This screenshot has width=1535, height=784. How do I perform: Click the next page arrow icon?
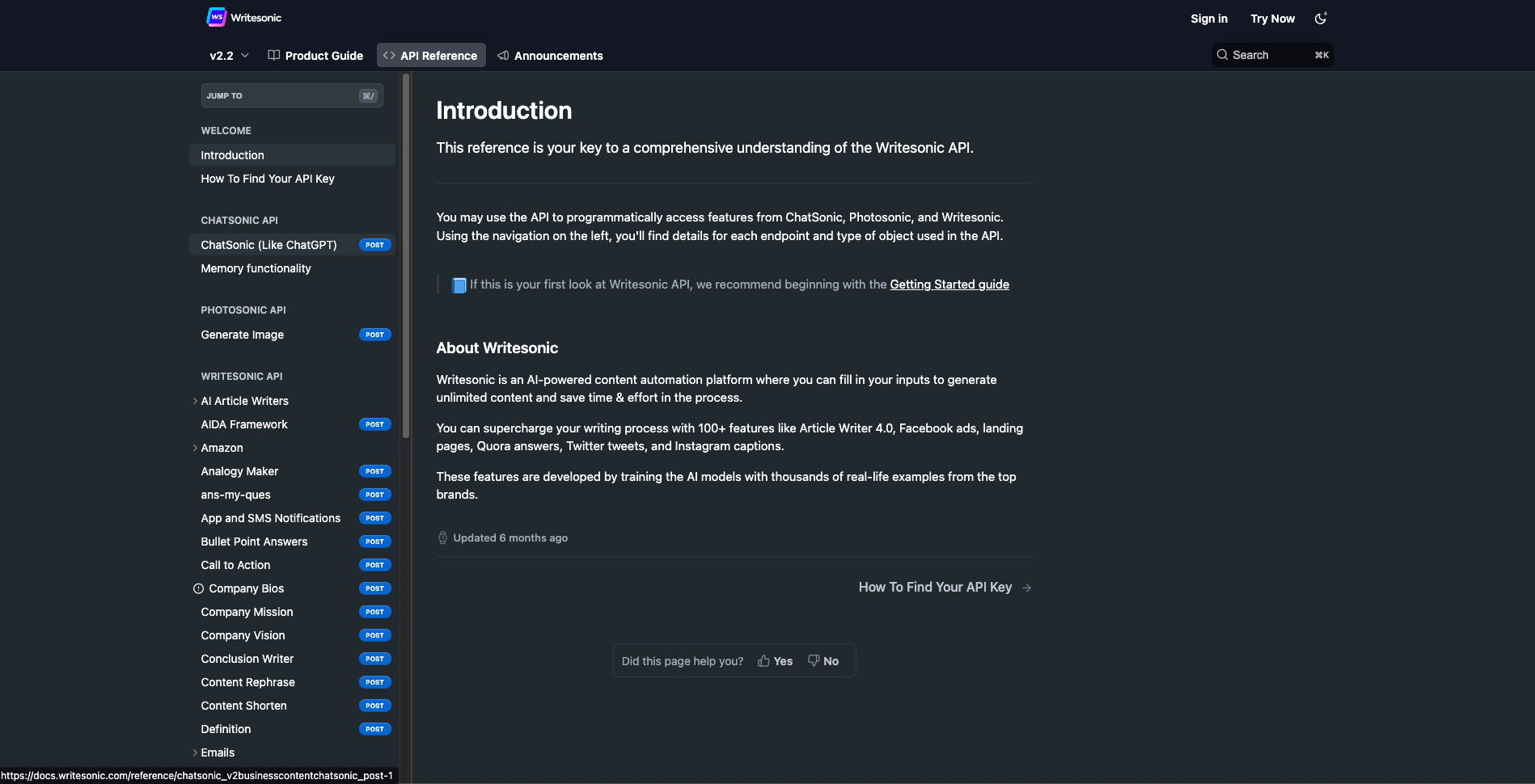click(x=1027, y=588)
